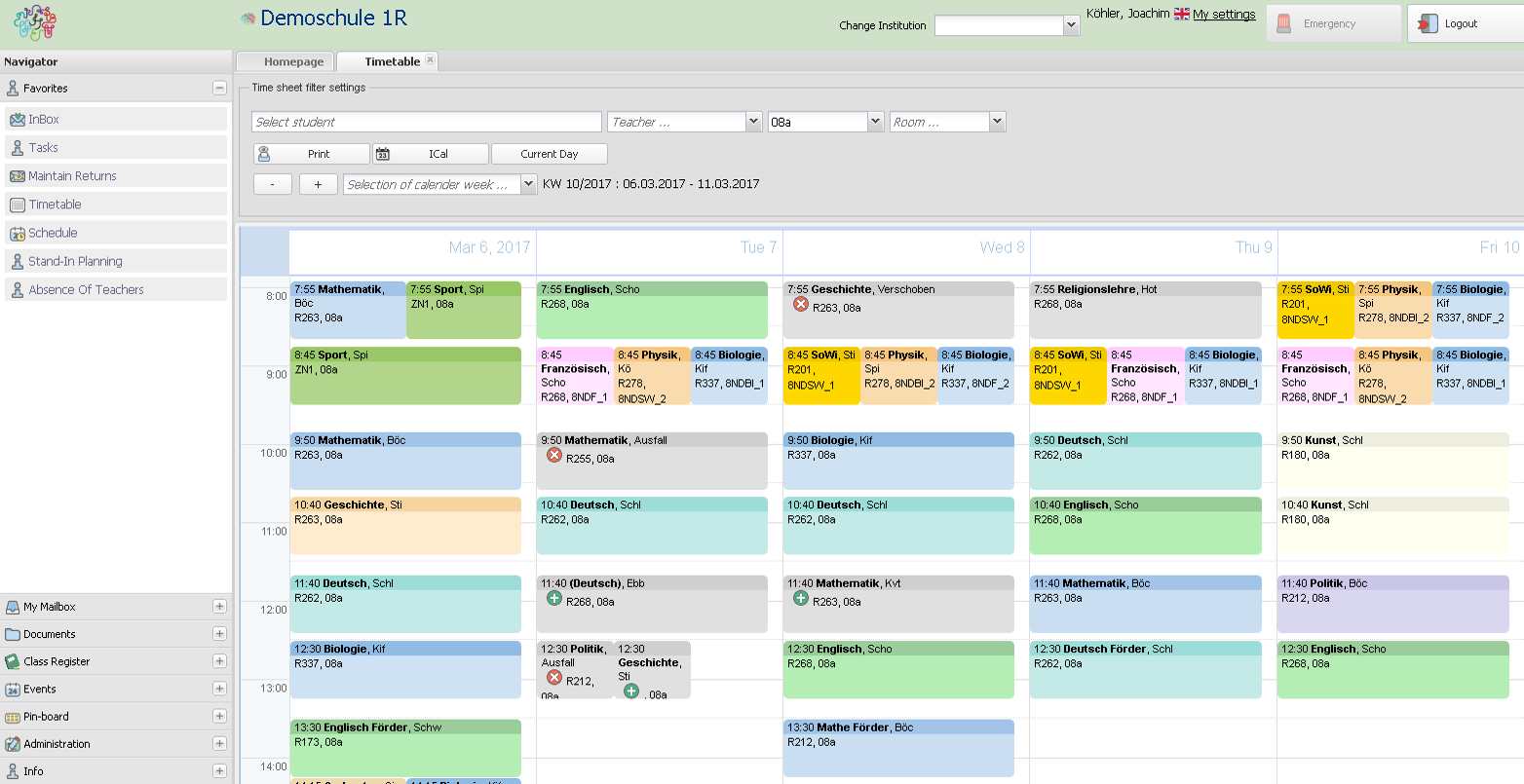Screen dimensions: 1524x784
Task: Click the Class Register book icon
Action: tap(13, 661)
